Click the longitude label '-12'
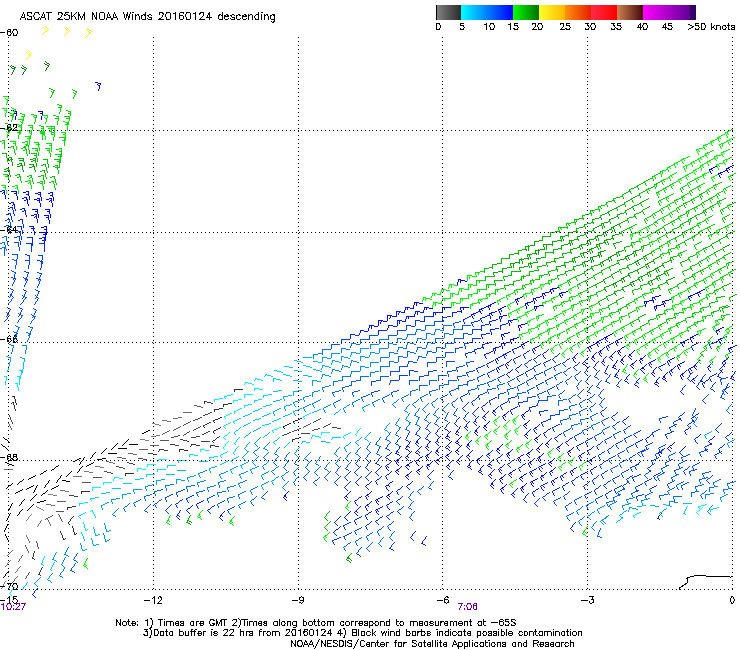740x650 pixels. coord(153,600)
